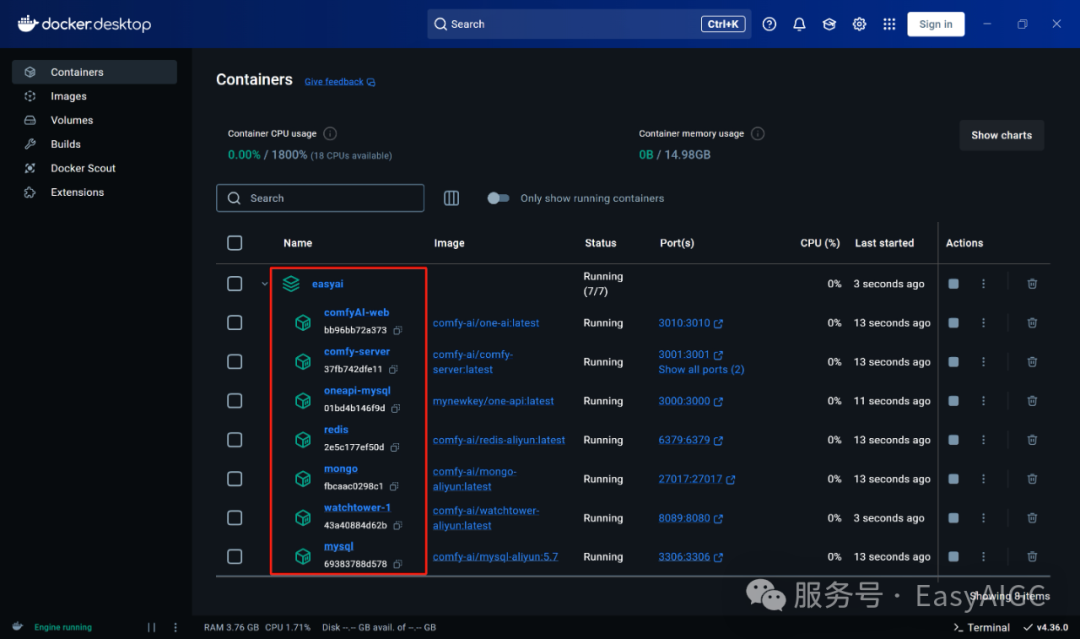This screenshot has width=1080, height=639.
Task: Sort by the Name column header
Action: [x=298, y=243]
